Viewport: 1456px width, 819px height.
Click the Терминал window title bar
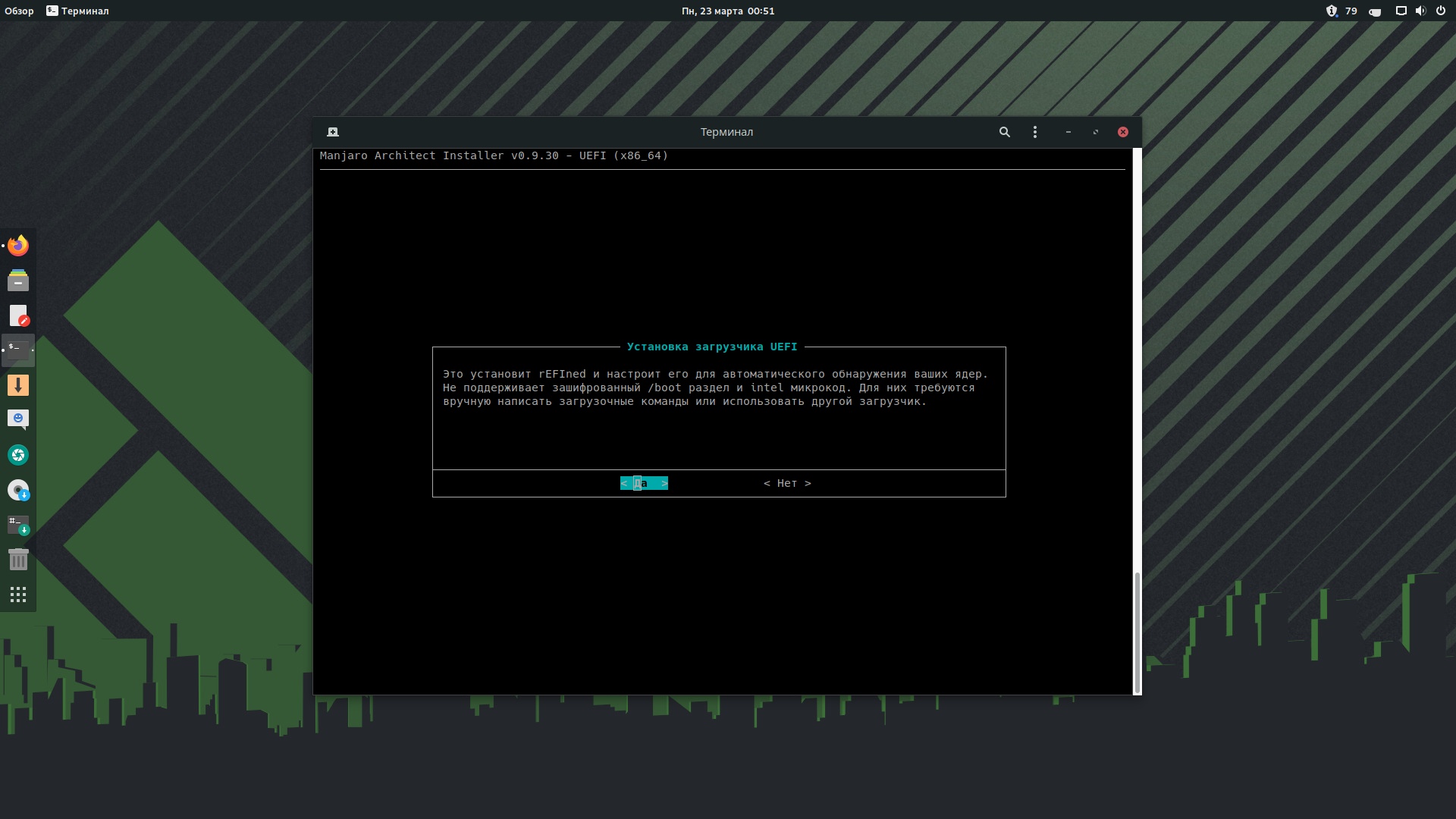(726, 132)
